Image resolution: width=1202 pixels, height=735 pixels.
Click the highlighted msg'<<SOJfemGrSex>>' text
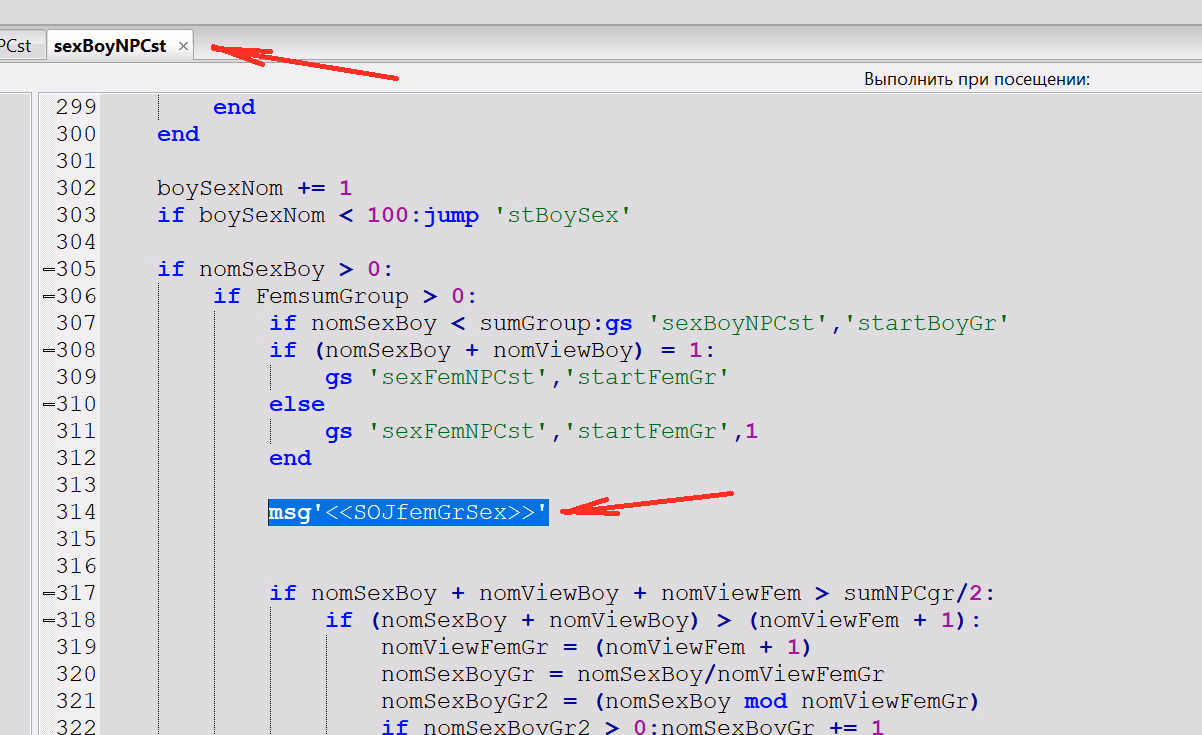tap(408, 512)
